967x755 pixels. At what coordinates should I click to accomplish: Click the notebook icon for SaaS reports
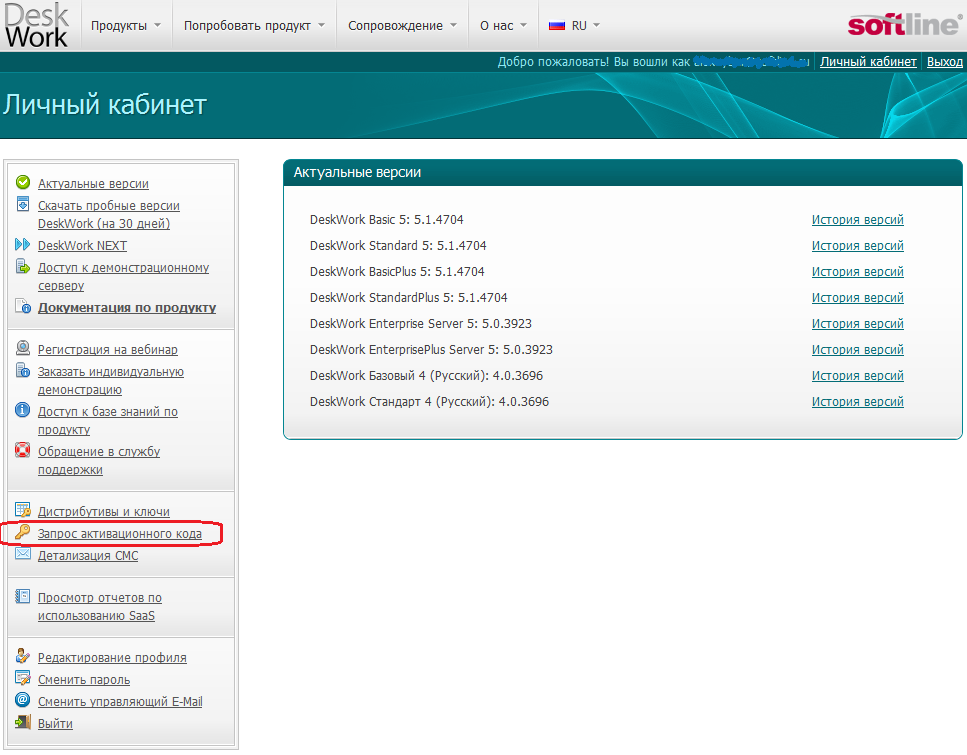pyautogui.click(x=23, y=596)
